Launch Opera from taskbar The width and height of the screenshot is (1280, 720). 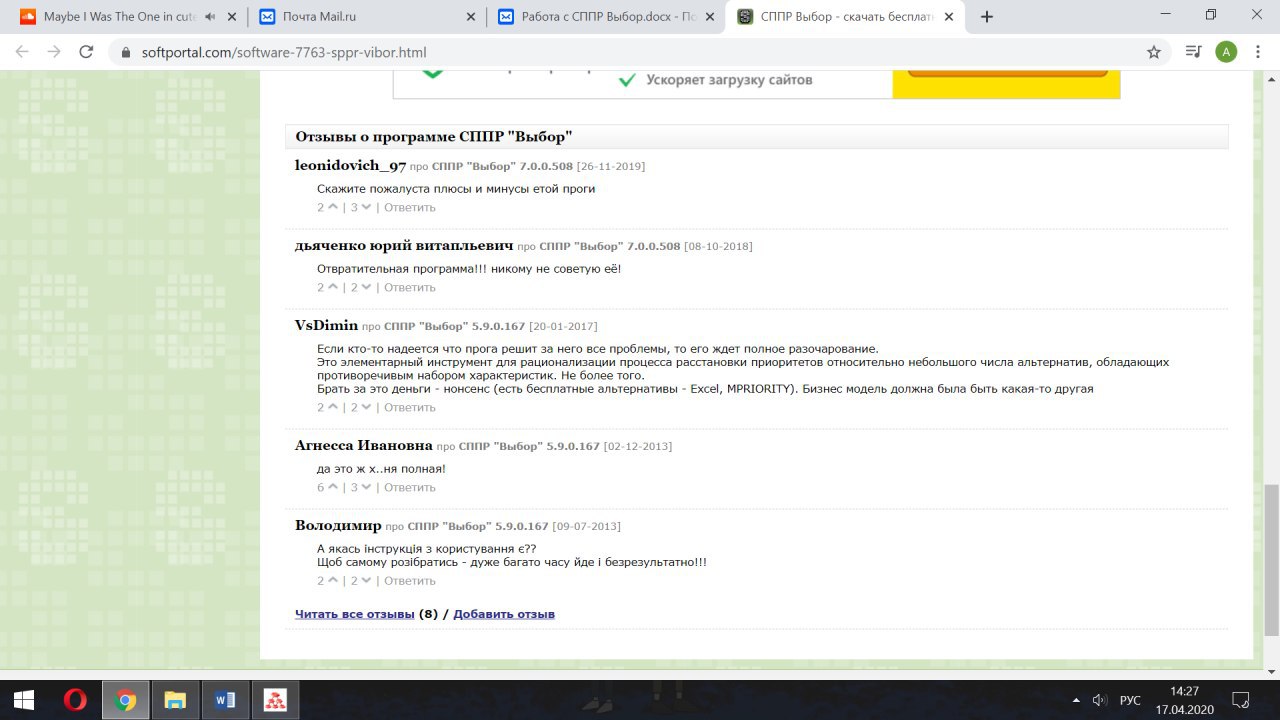(75, 700)
